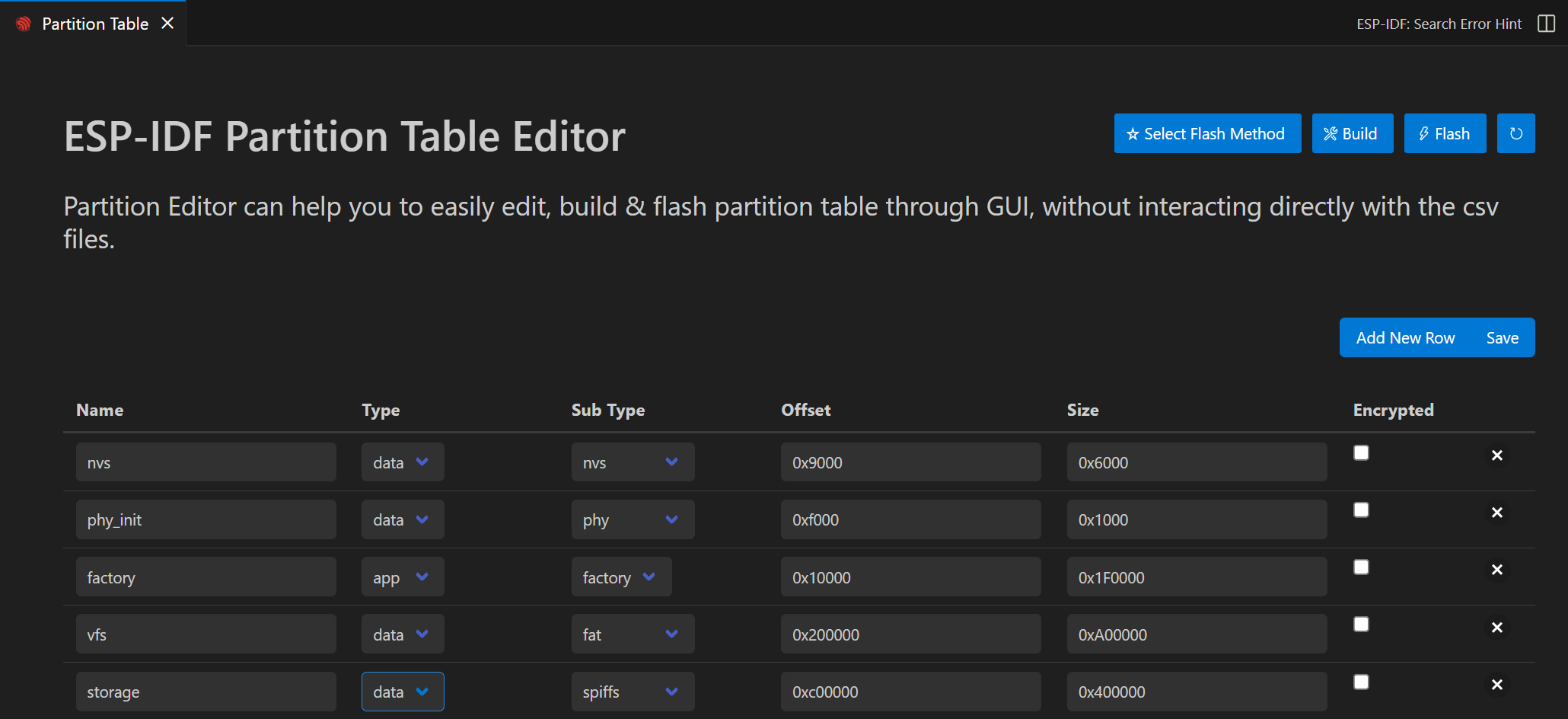This screenshot has width=1568, height=719.
Task: Click ESP-IDF: Search Error Hint
Action: pyautogui.click(x=1438, y=24)
